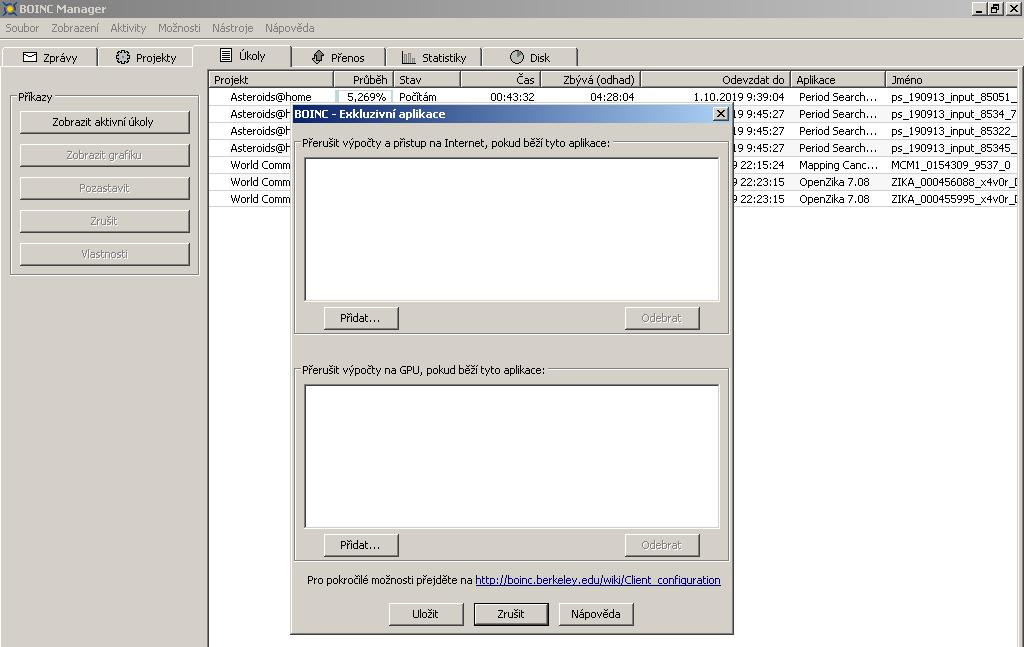Open the Zobrazení menu
This screenshot has height=647, width=1024.
[x=75, y=28]
